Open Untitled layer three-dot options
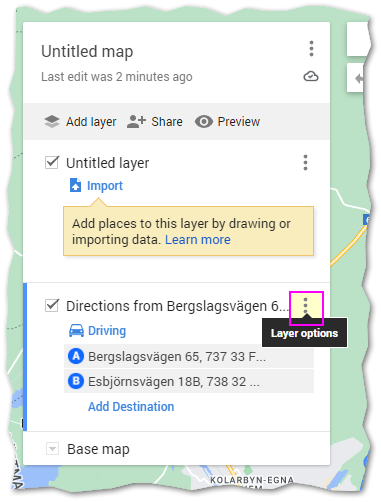Viewport: 381px width, 502px height. [x=305, y=163]
